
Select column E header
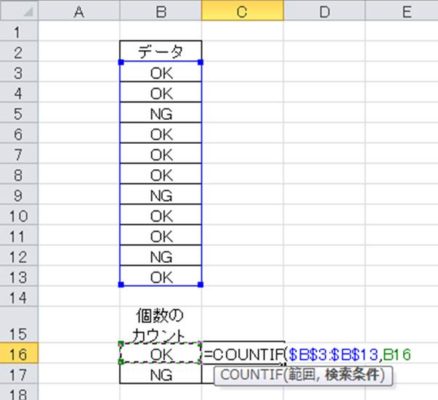[x=402, y=12]
